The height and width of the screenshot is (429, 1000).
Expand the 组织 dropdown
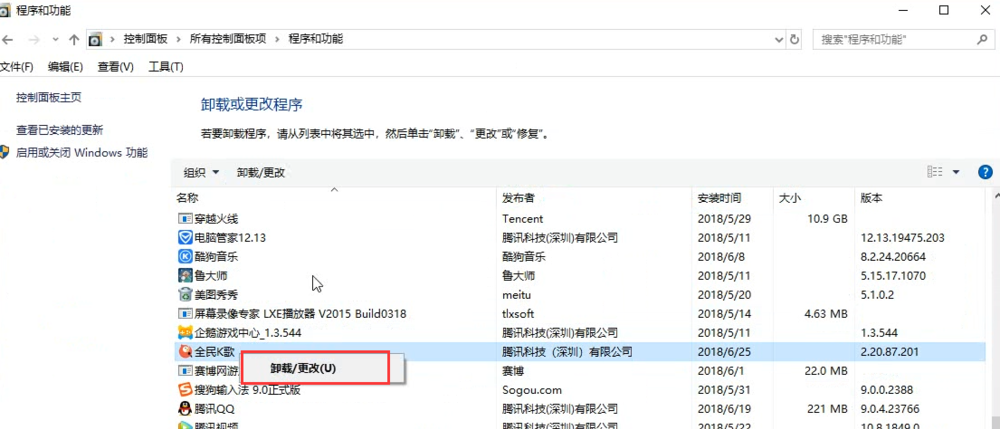(x=202, y=172)
